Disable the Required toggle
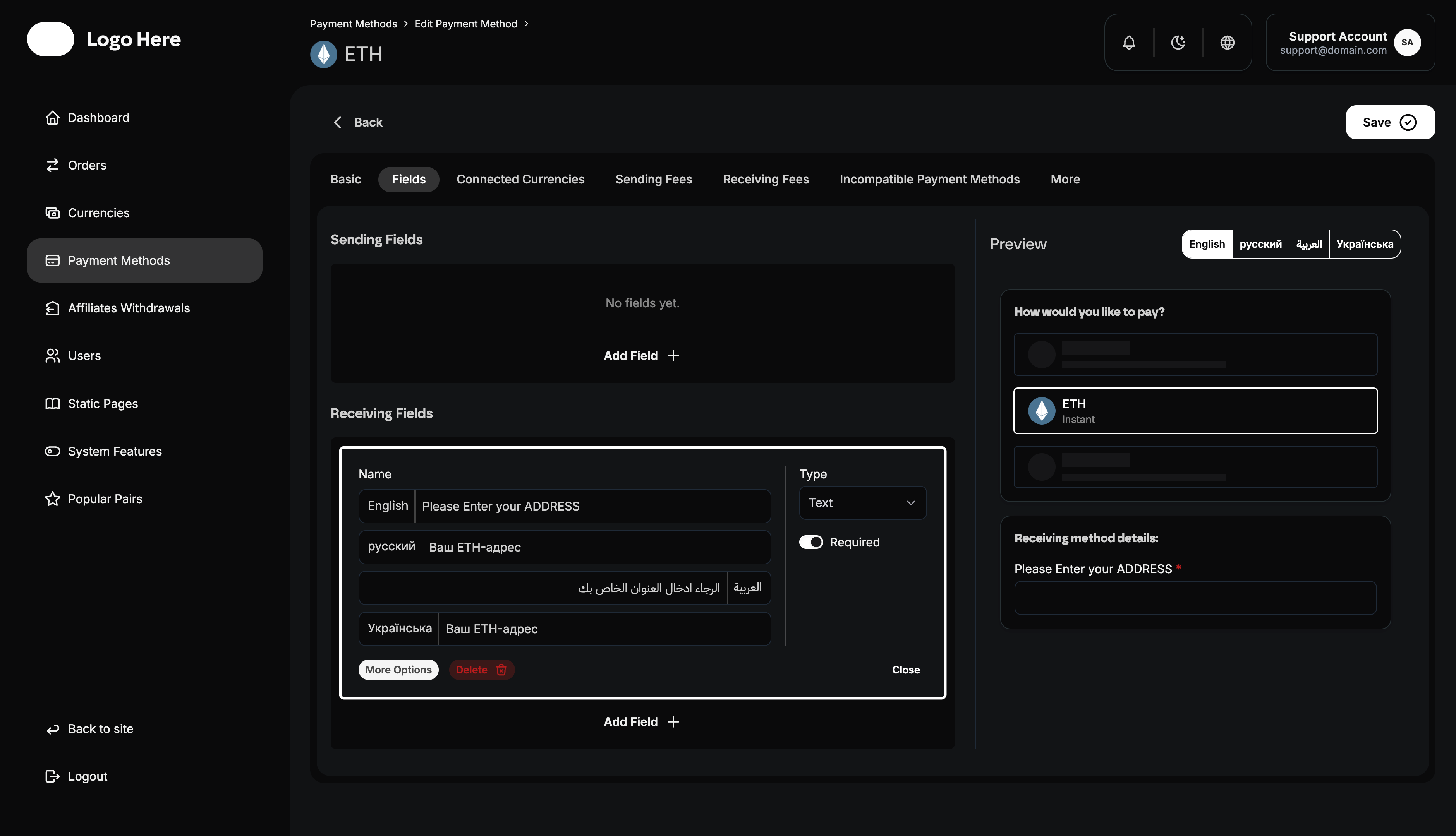Image resolution: width=1456 pixels, height=836 pixels. (x=811, y=541)
